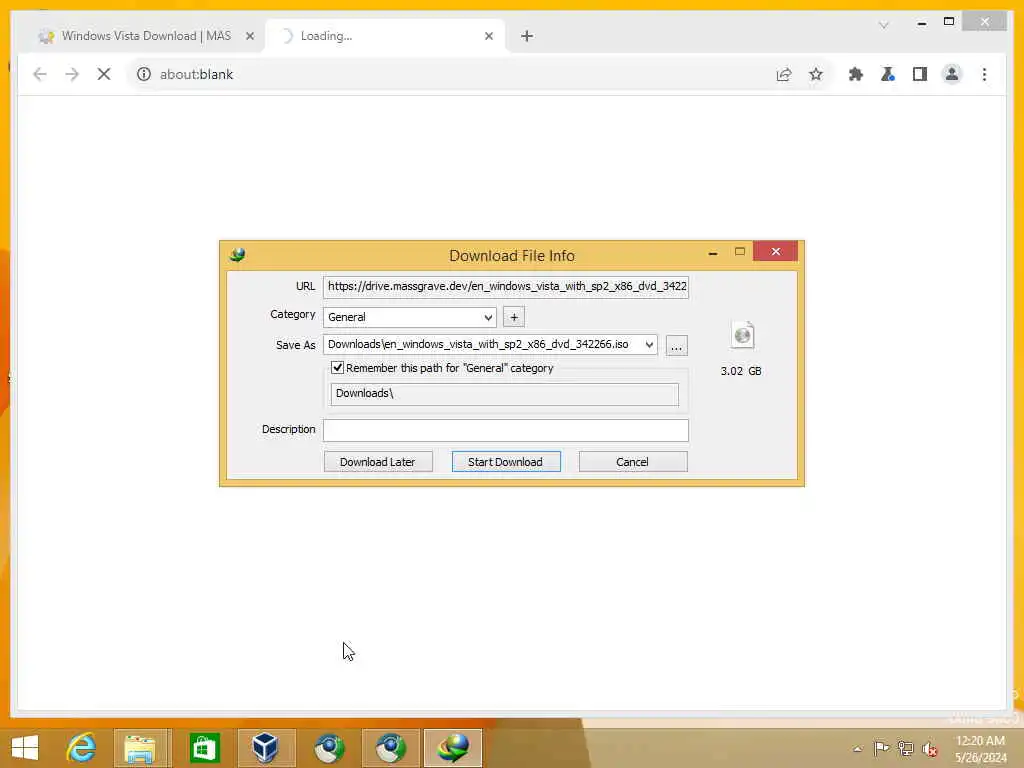Cancel the Download File Info dialog
Screen dimensions: 1024x768
[632, 462]
